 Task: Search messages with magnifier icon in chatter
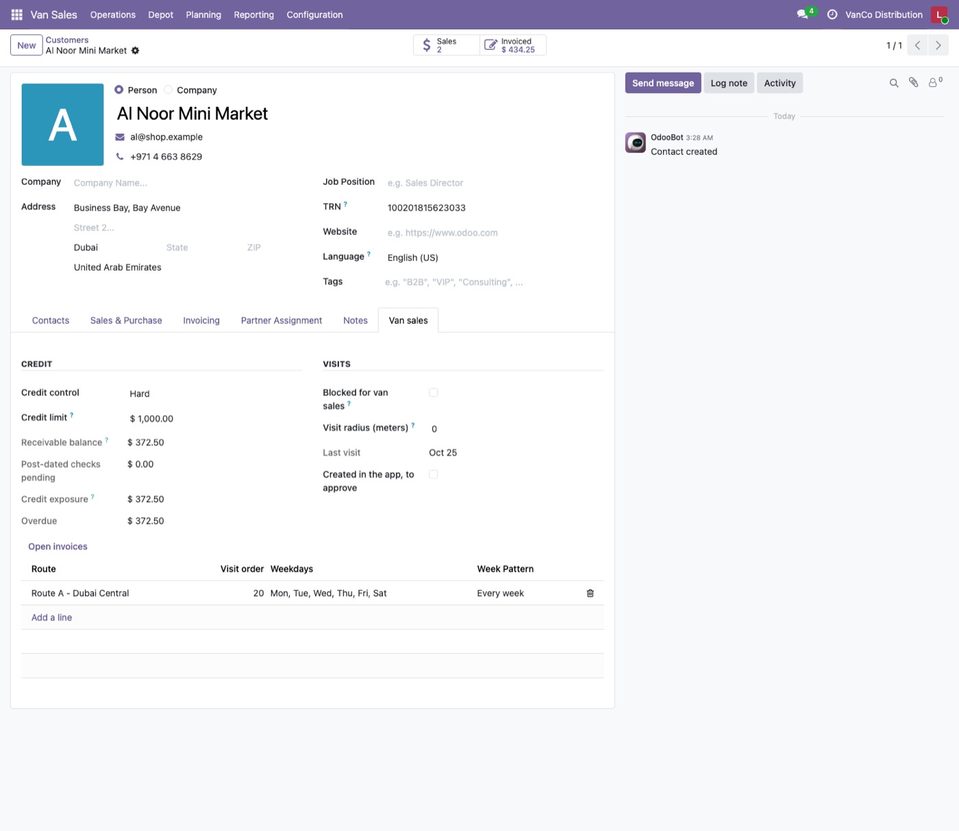[894, 83]
